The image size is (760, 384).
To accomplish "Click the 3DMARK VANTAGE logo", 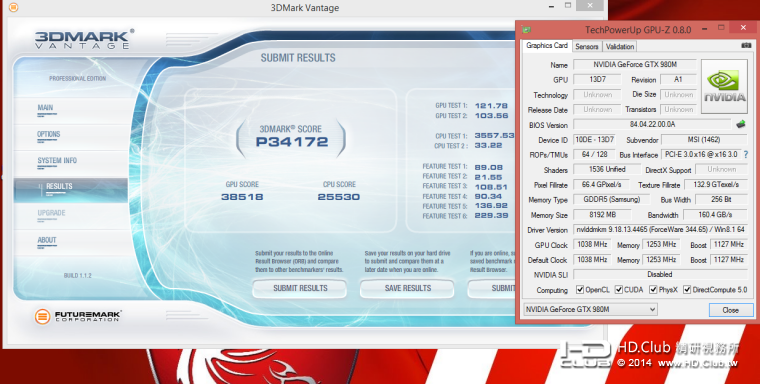I will point(83,40).
